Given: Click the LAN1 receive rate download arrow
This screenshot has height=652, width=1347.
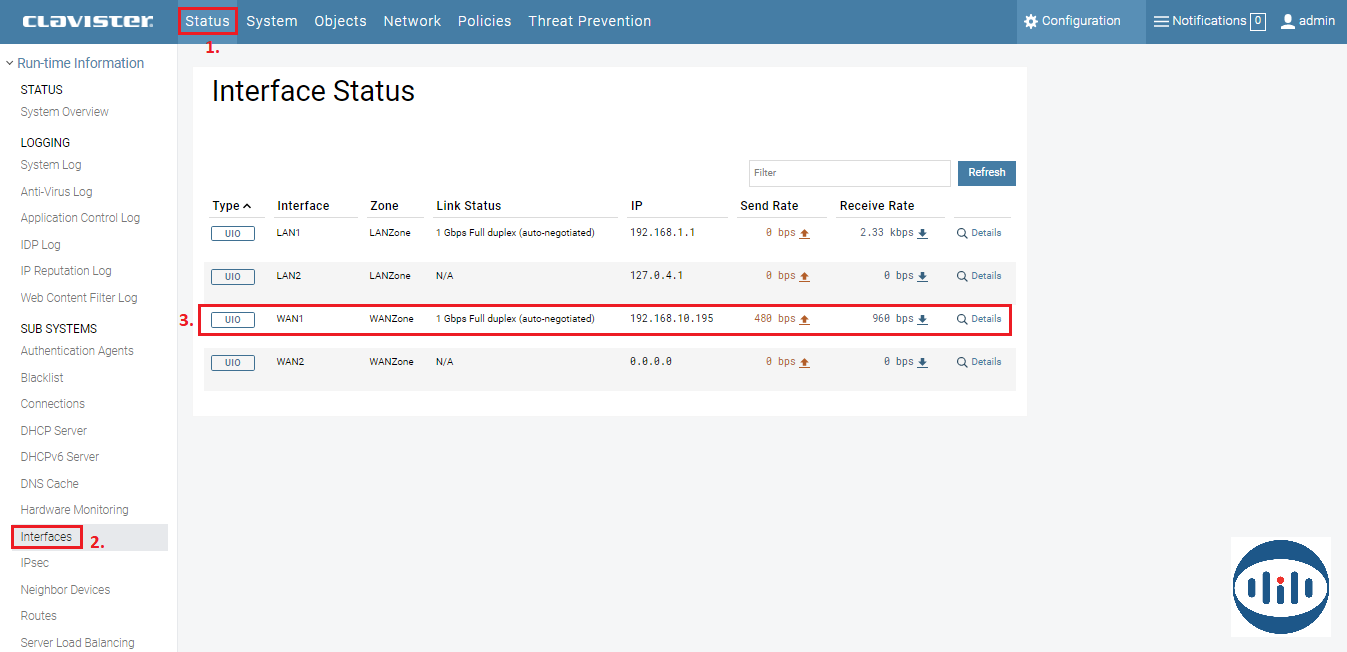Looking at the screenshot, I should point(922,234).
